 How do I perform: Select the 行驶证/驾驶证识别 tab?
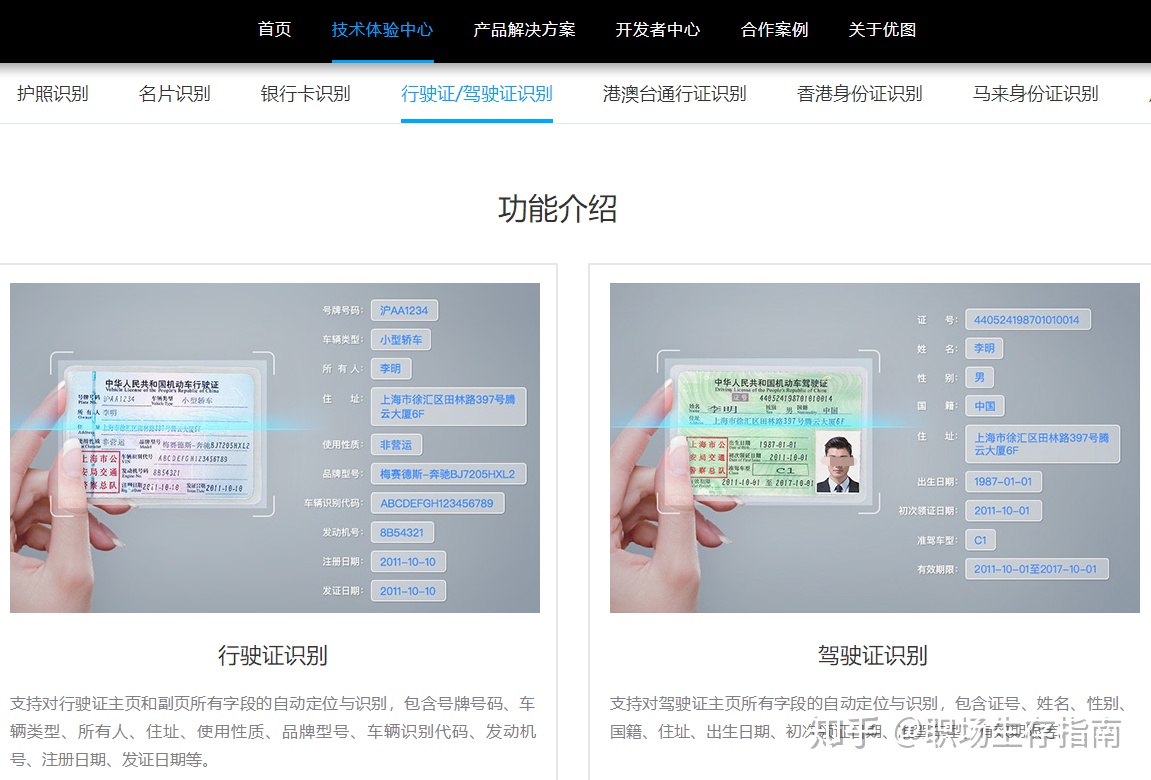476,94
